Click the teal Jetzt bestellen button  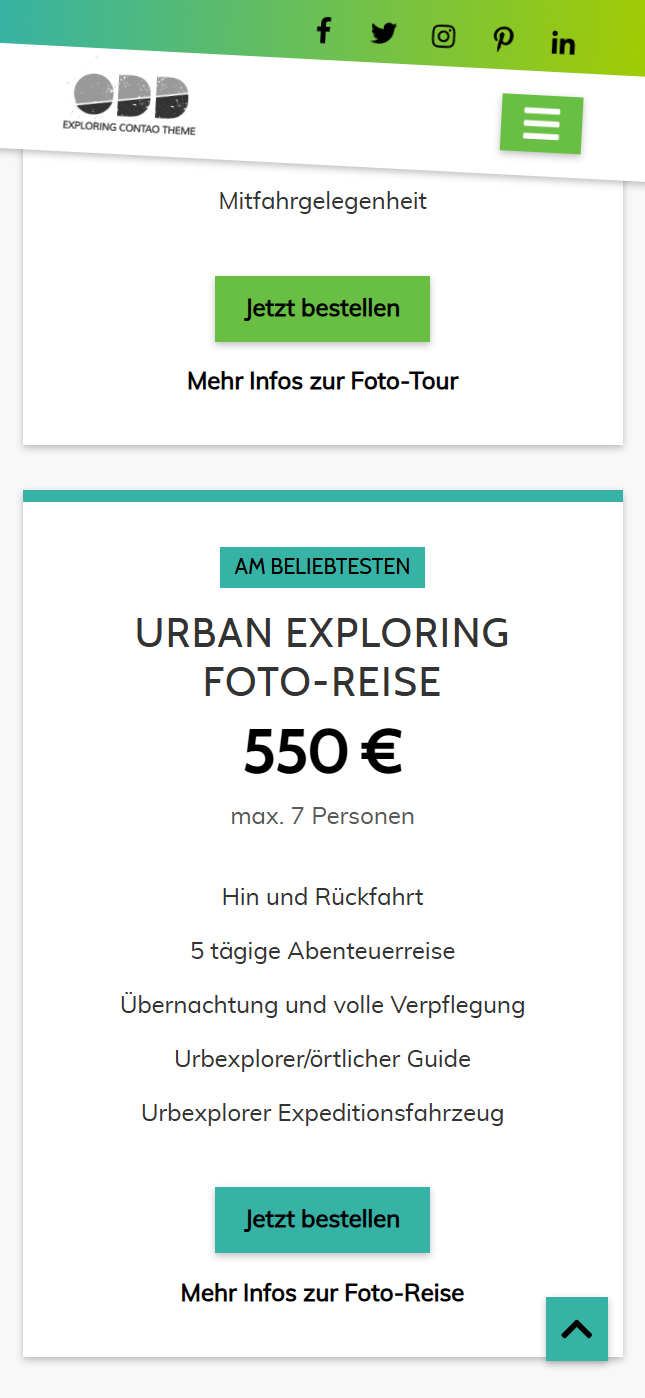322,1220
